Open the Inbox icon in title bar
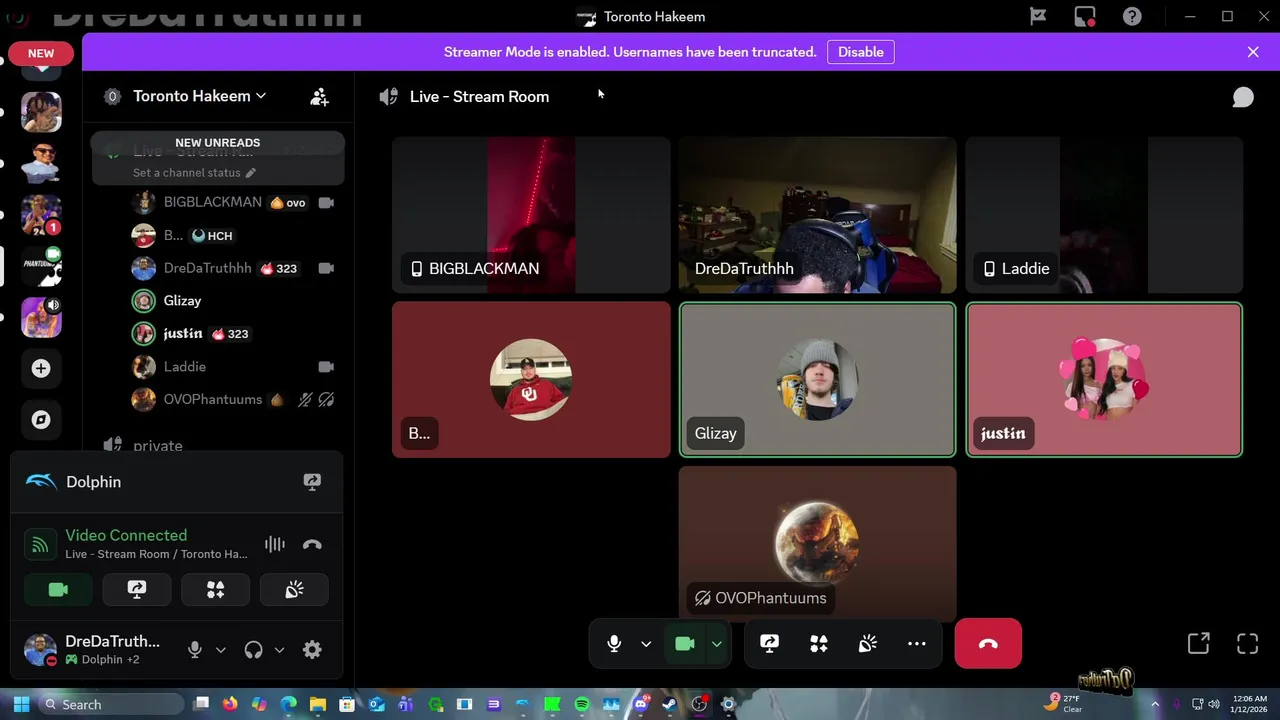The image size is (1280, 720). point(1085,16)
